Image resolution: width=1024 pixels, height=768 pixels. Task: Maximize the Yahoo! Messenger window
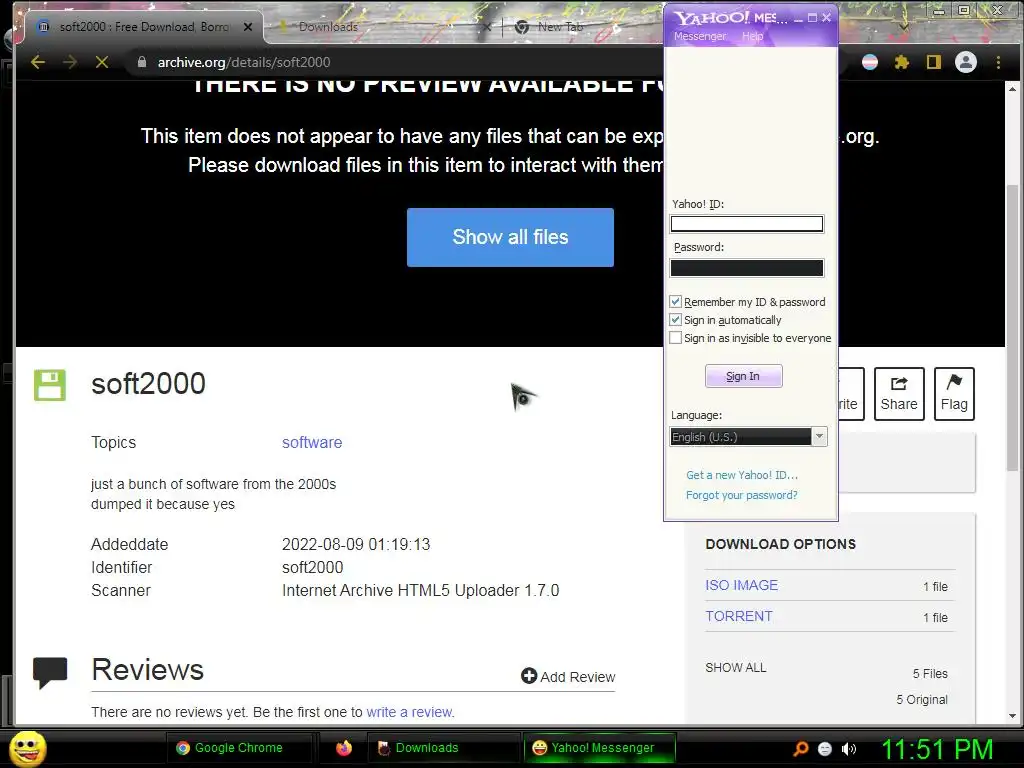[x=812, y=18]
